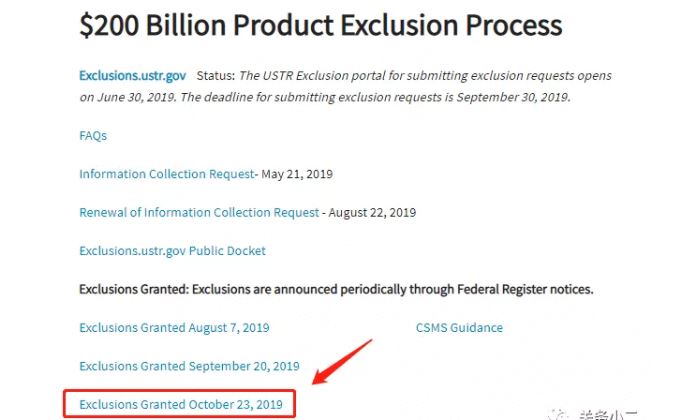Click the "Status:" label text
Viewport: 692px width, 420px height.
point(216,76)
